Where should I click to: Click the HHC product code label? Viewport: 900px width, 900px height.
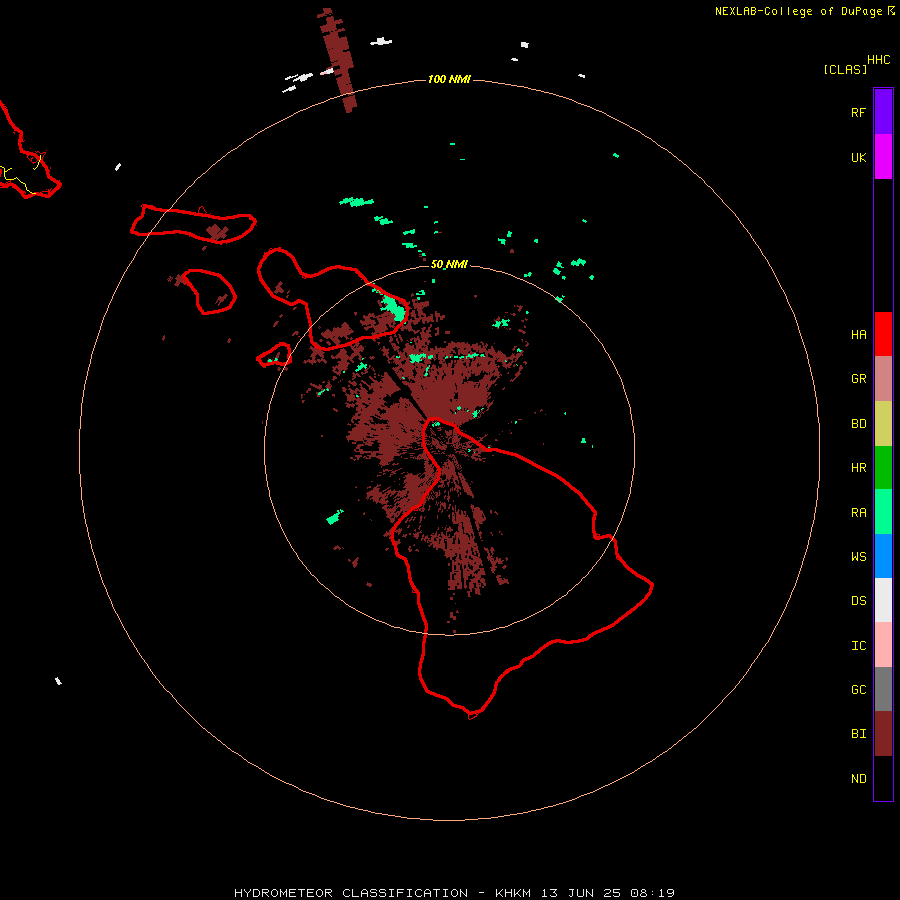pos(878,60)
